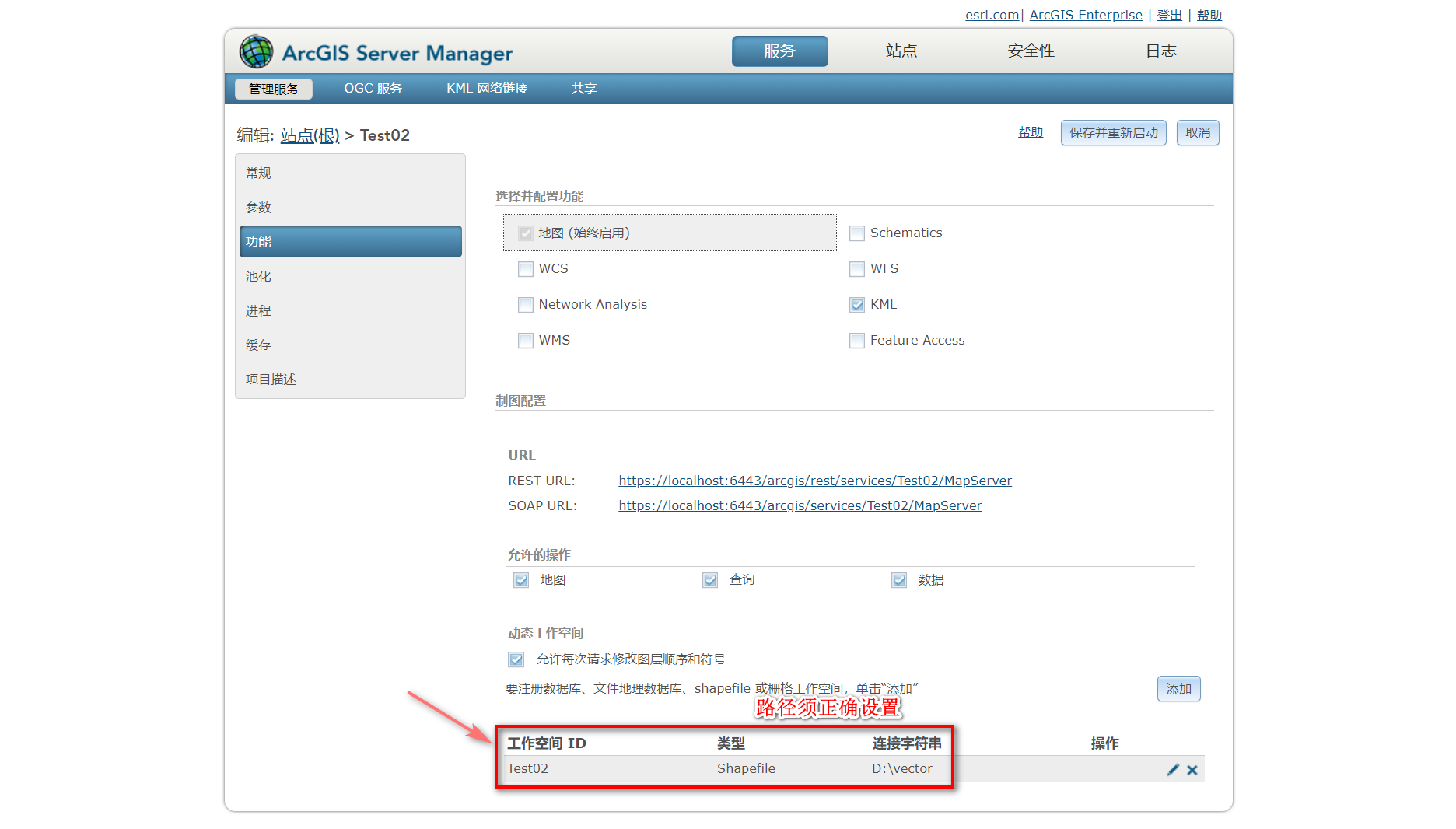Edit the Test02 workspace with the pencil icon

tap(1173, 770)
